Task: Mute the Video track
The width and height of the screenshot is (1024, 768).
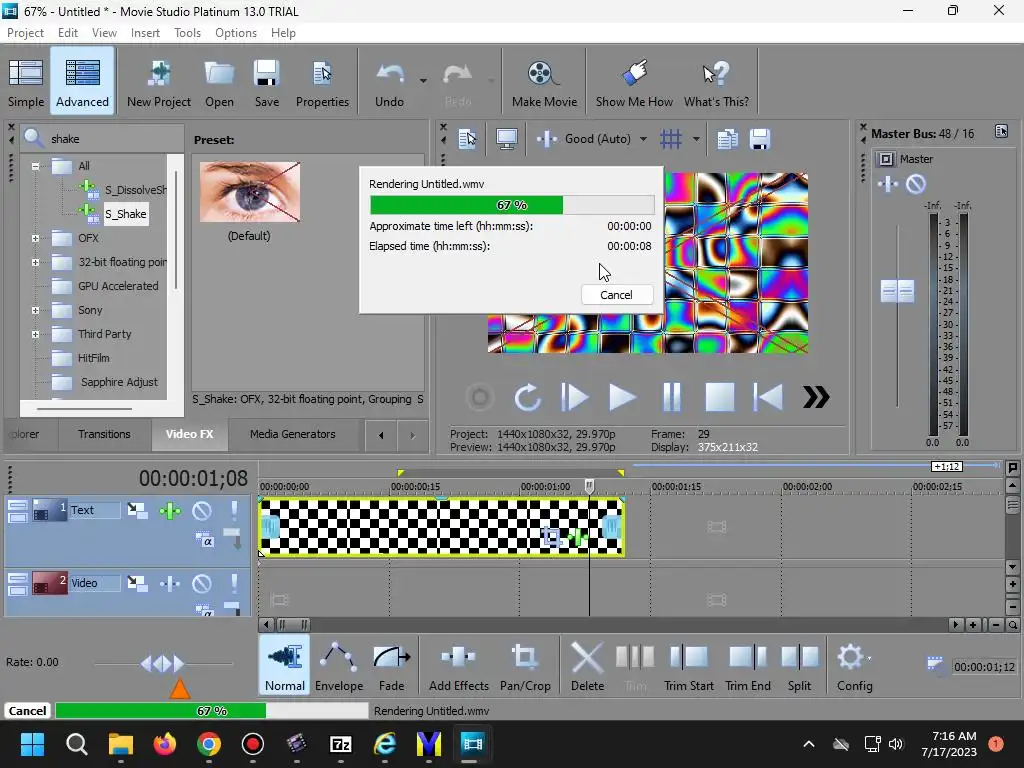Action: pyautogui.click(x=201, y=583)
